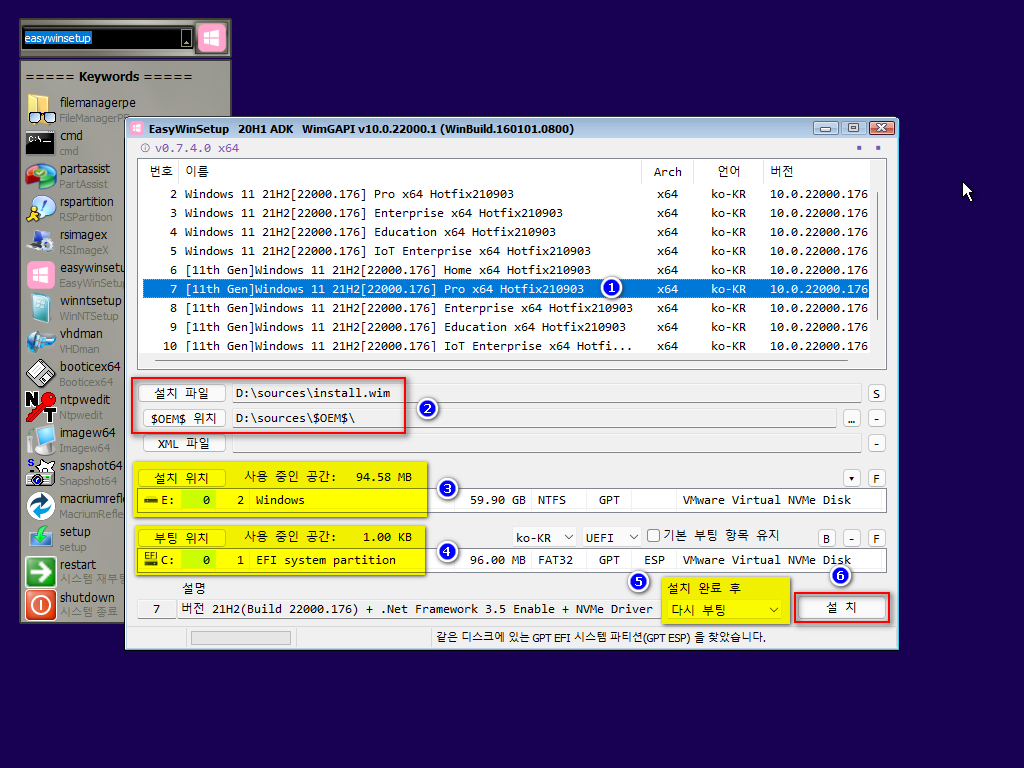Click minus button beside $OEM$ path
The height and width of the screenshot is (768, 1024).
876,419
